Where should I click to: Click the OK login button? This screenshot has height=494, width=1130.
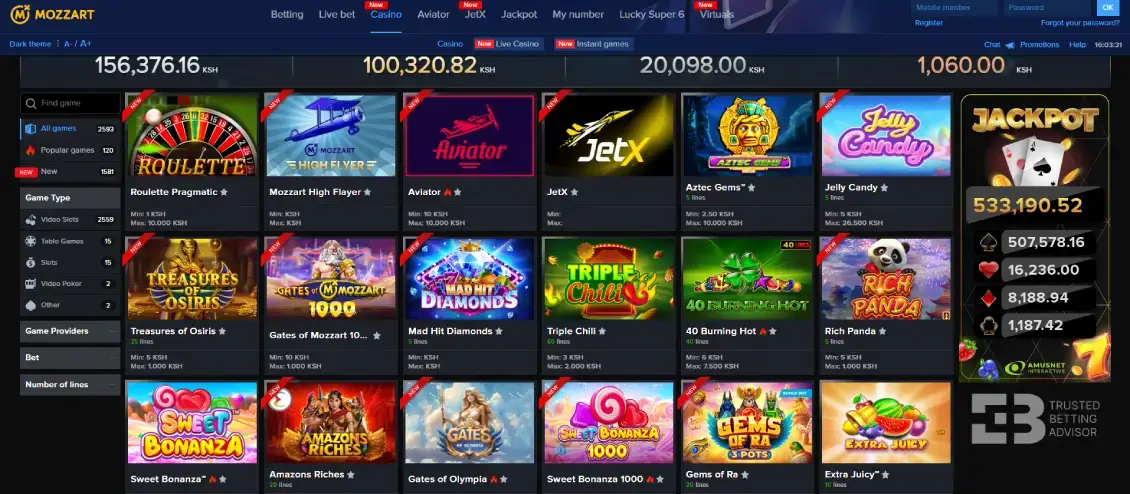(x=1108, y=8)
